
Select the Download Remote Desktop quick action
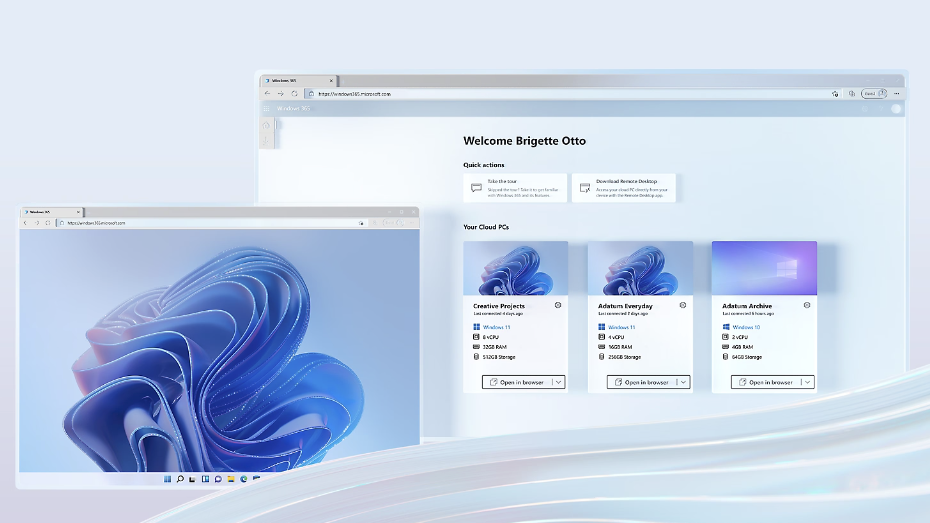623,188
